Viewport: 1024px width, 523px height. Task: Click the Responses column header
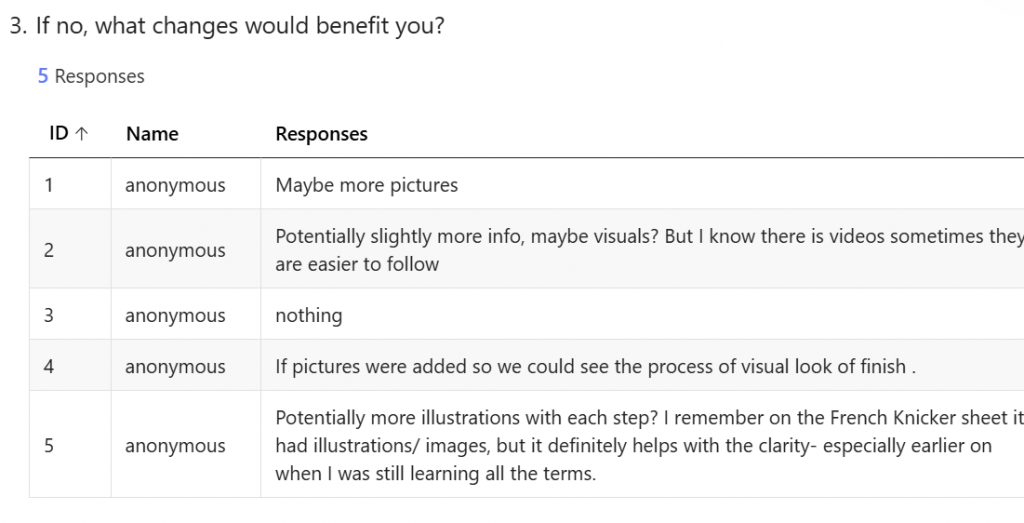(x=321, y=134)
